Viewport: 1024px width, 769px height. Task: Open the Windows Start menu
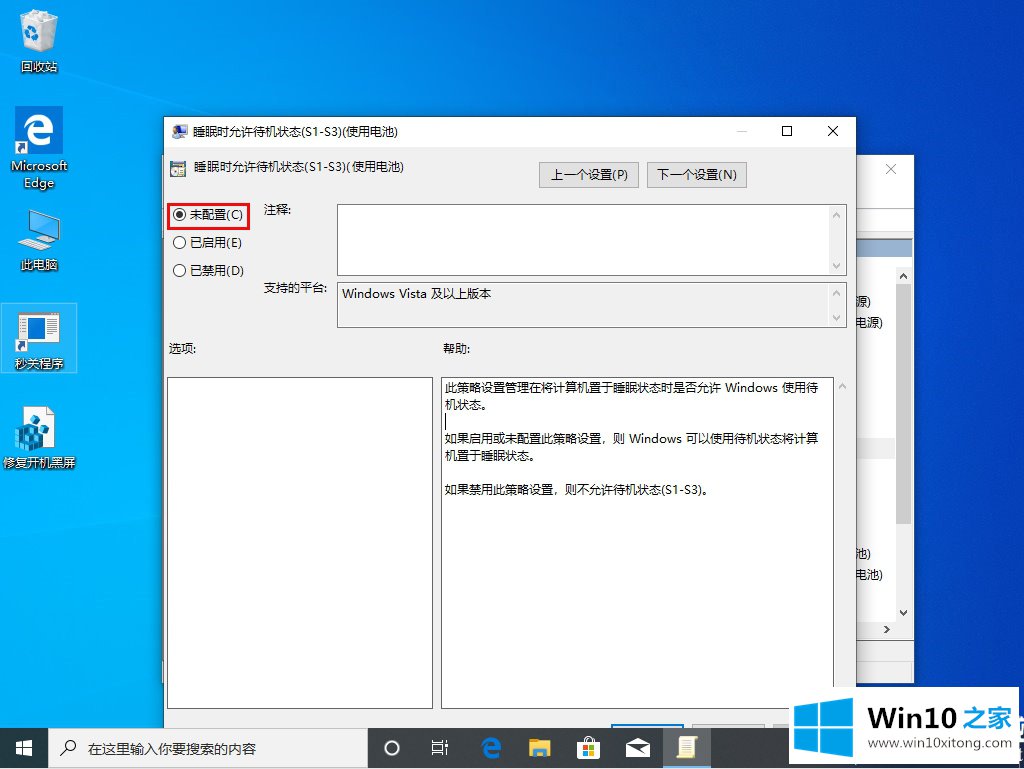click(24, 748)
